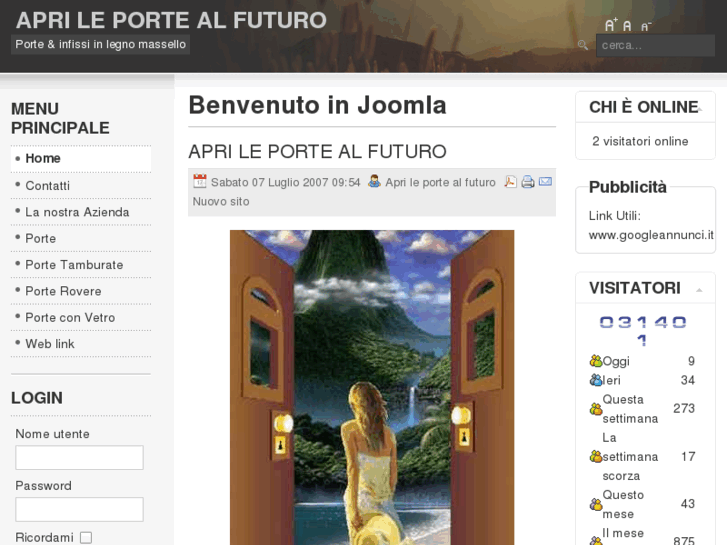The width and height of the screenshot is (727, 545).
Task: Click the '2 visitatori online' text
Action: [x=640, y=141]
